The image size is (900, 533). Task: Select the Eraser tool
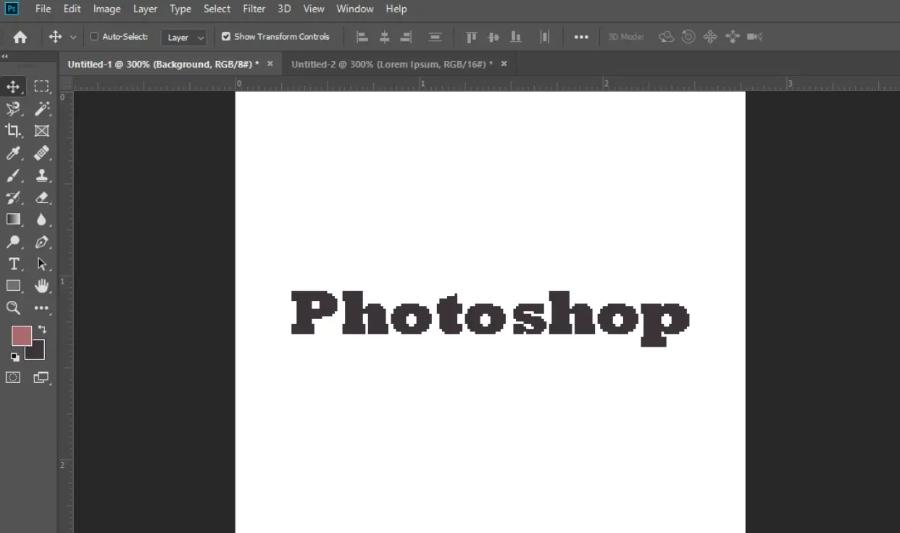point(41,198)
